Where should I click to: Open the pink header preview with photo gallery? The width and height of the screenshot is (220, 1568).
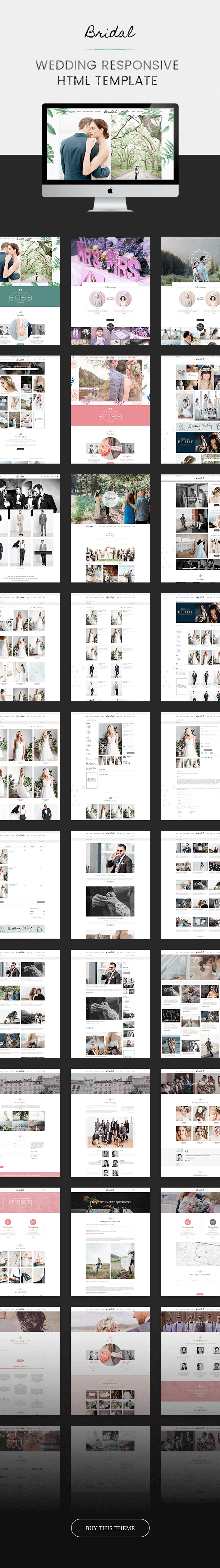click(x=30, y=1242)
